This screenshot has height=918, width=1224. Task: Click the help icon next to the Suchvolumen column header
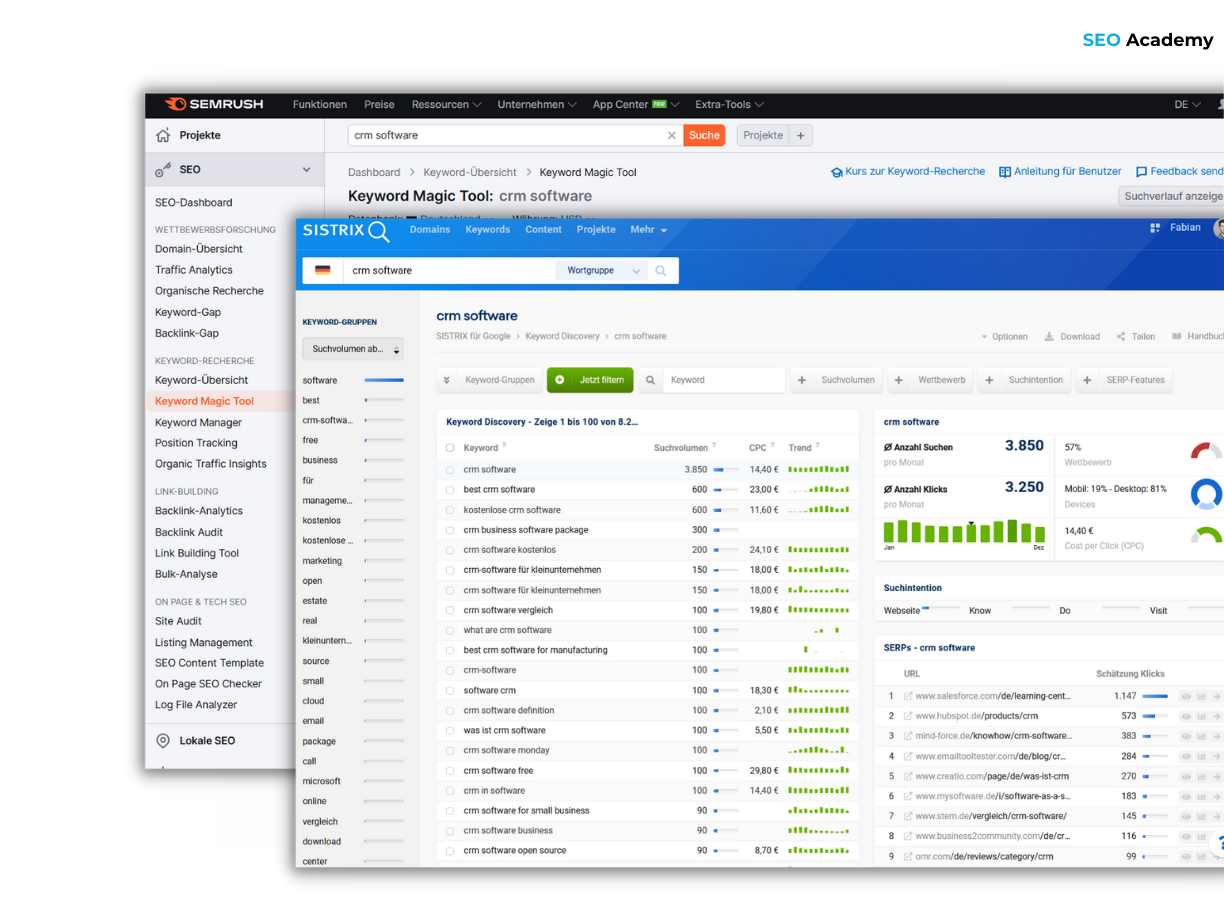click(714, 447)
